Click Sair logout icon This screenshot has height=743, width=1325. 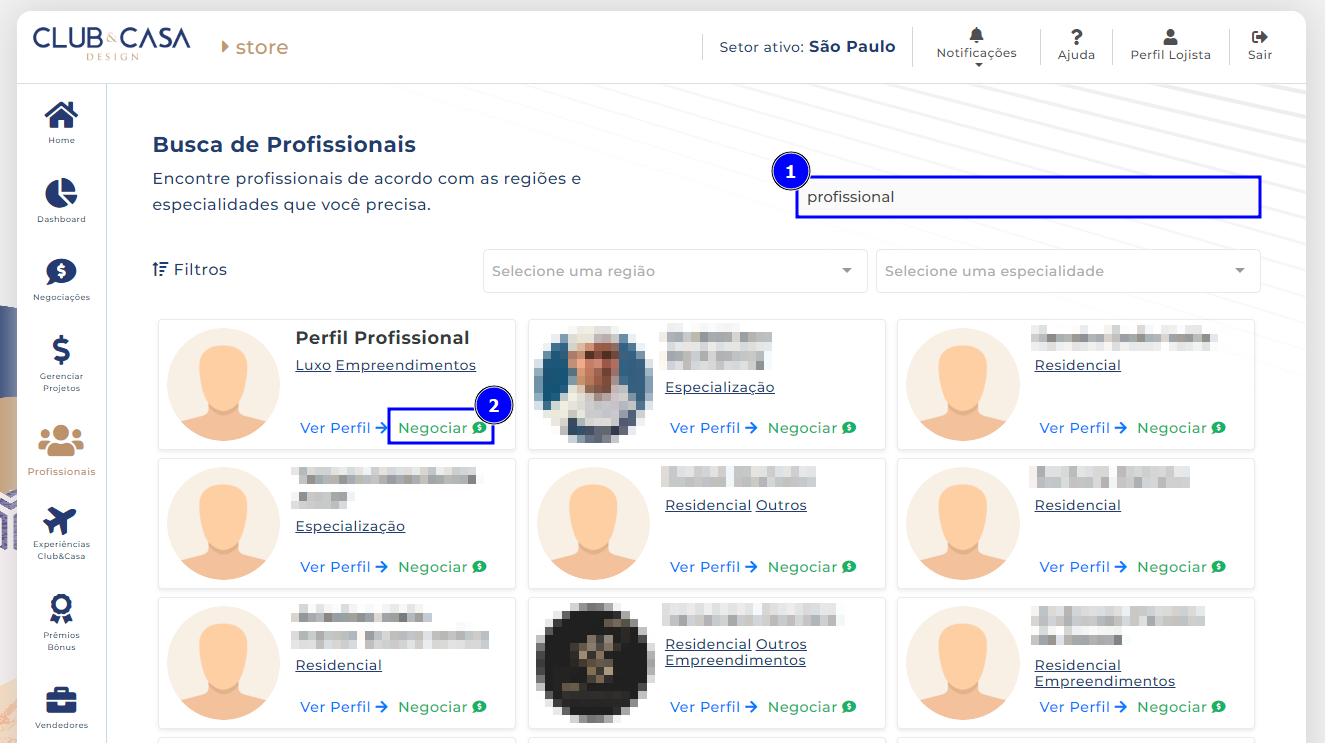(x=1259, y=38)
